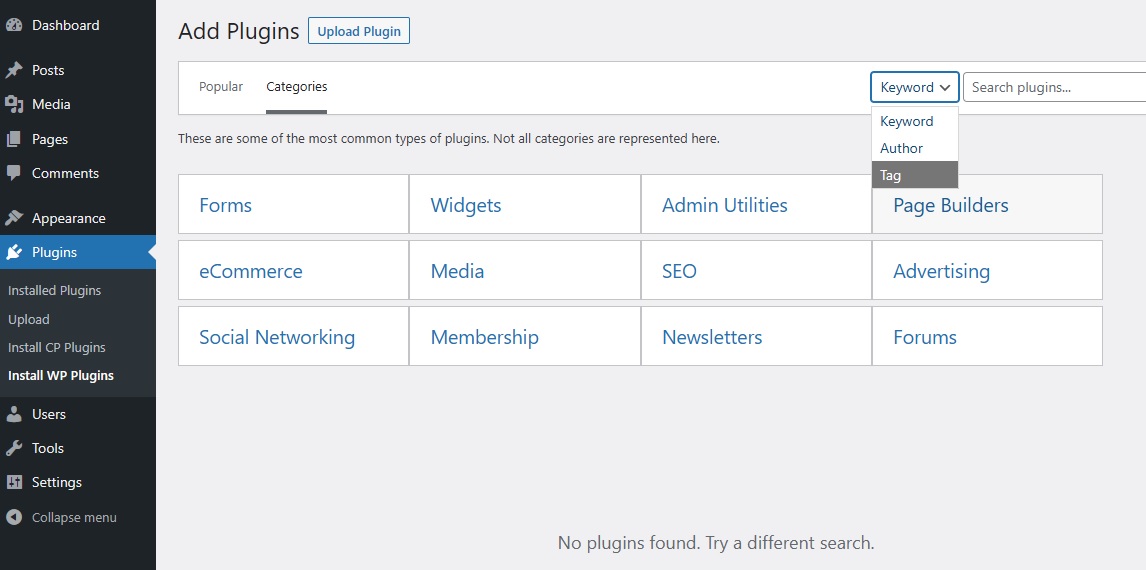Click the Upload Plugin button
The width and height of the screenshot is (1146, 570).
tap(359, 31)
